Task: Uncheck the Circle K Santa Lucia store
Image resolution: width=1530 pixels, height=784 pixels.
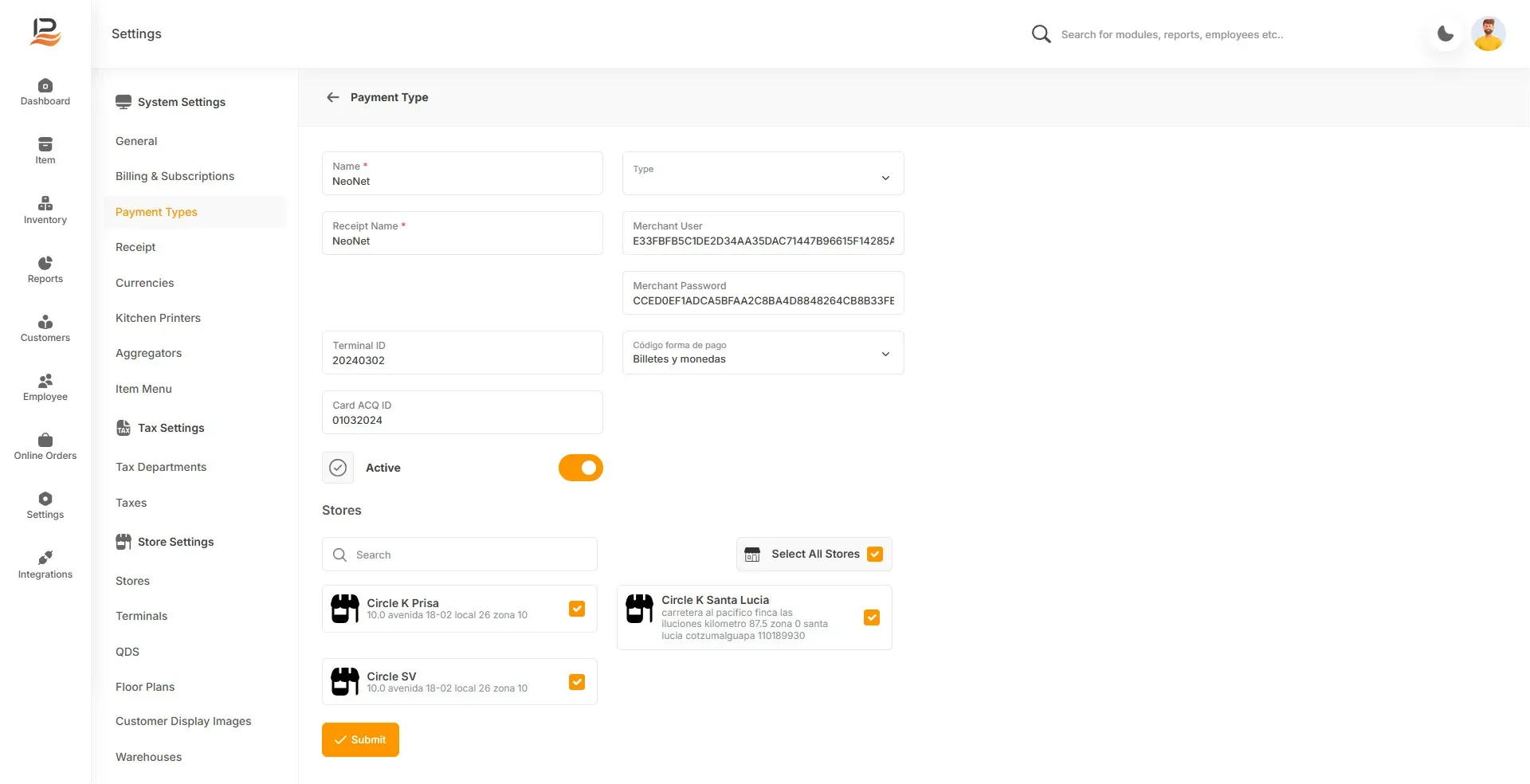Action: 872,617
